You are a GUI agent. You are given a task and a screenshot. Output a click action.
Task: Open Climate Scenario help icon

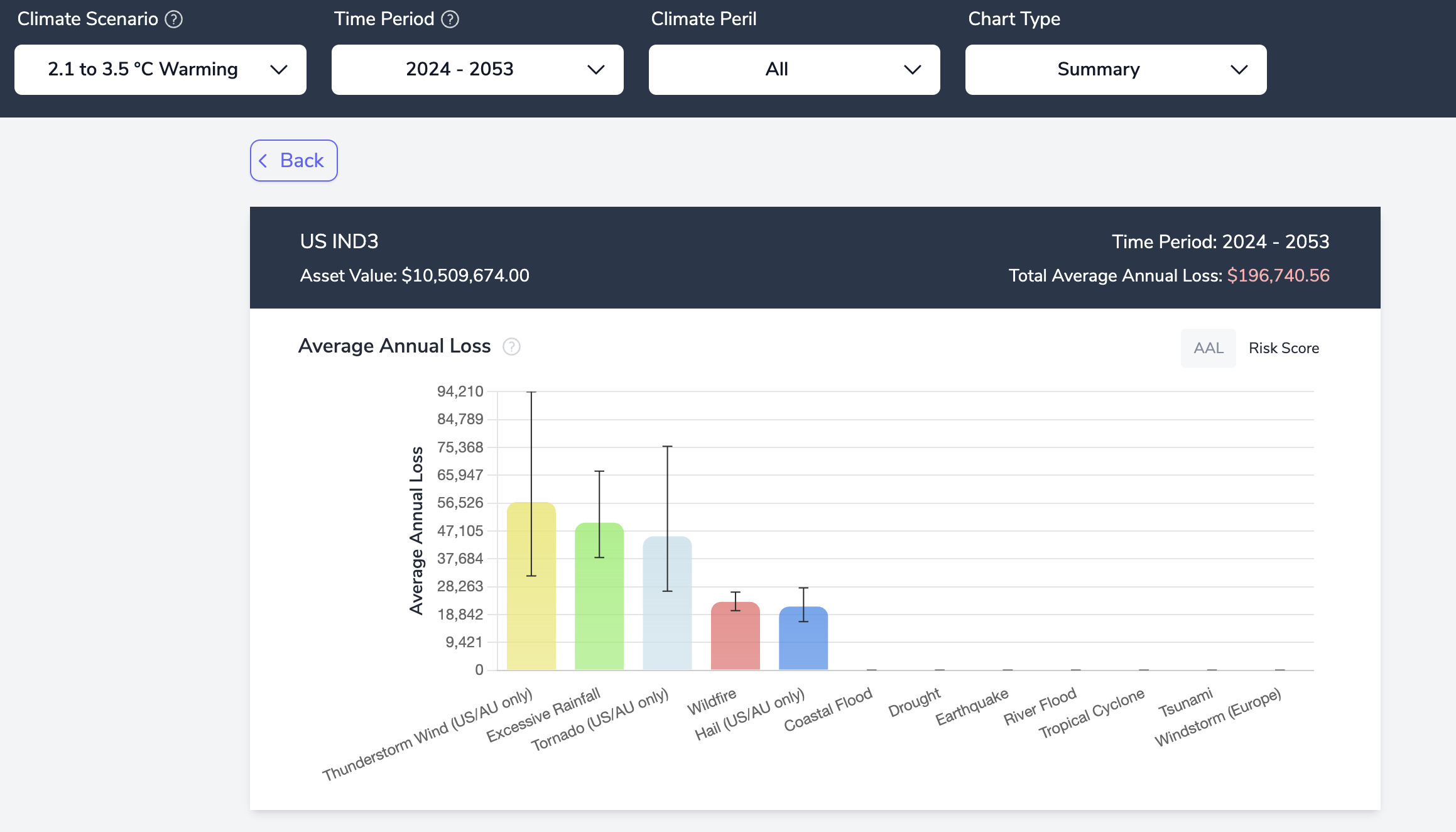[x=174, y=19]
